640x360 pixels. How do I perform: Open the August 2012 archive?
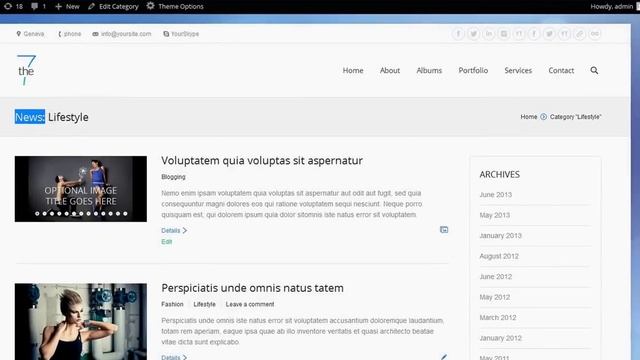[x=499, y=256]
